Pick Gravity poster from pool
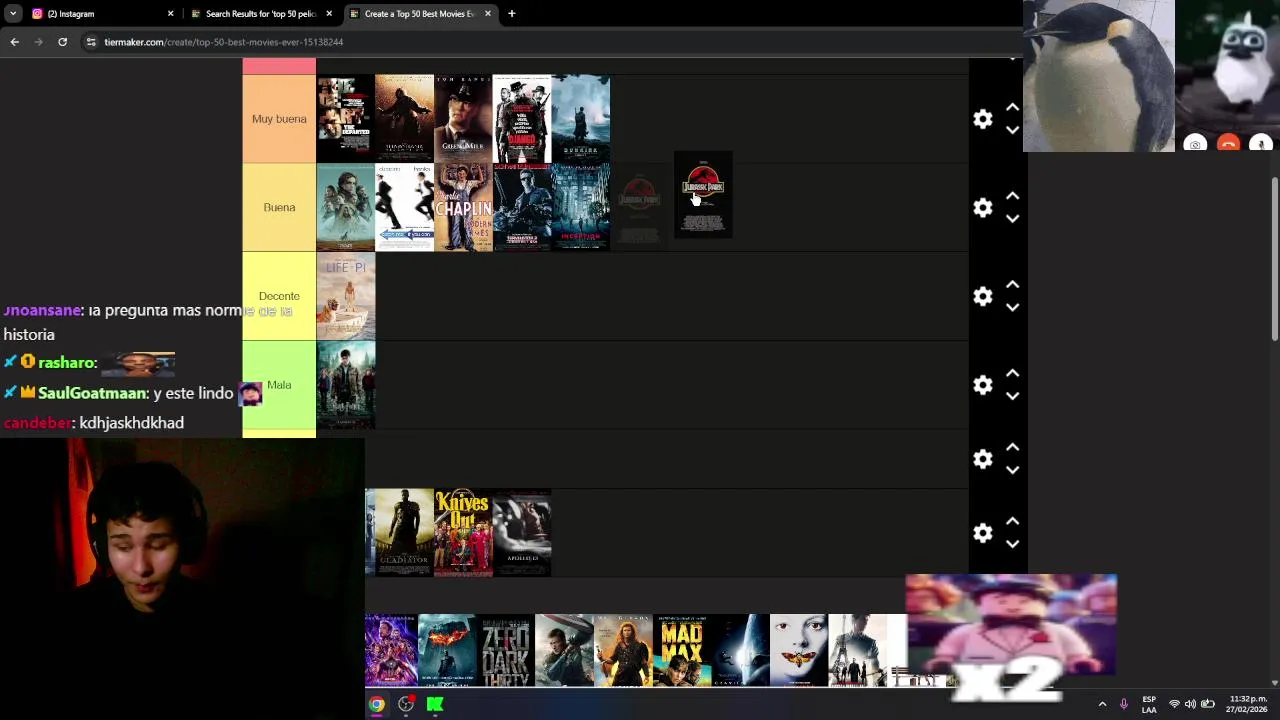 pyautogui.click(x=740, y=651)
